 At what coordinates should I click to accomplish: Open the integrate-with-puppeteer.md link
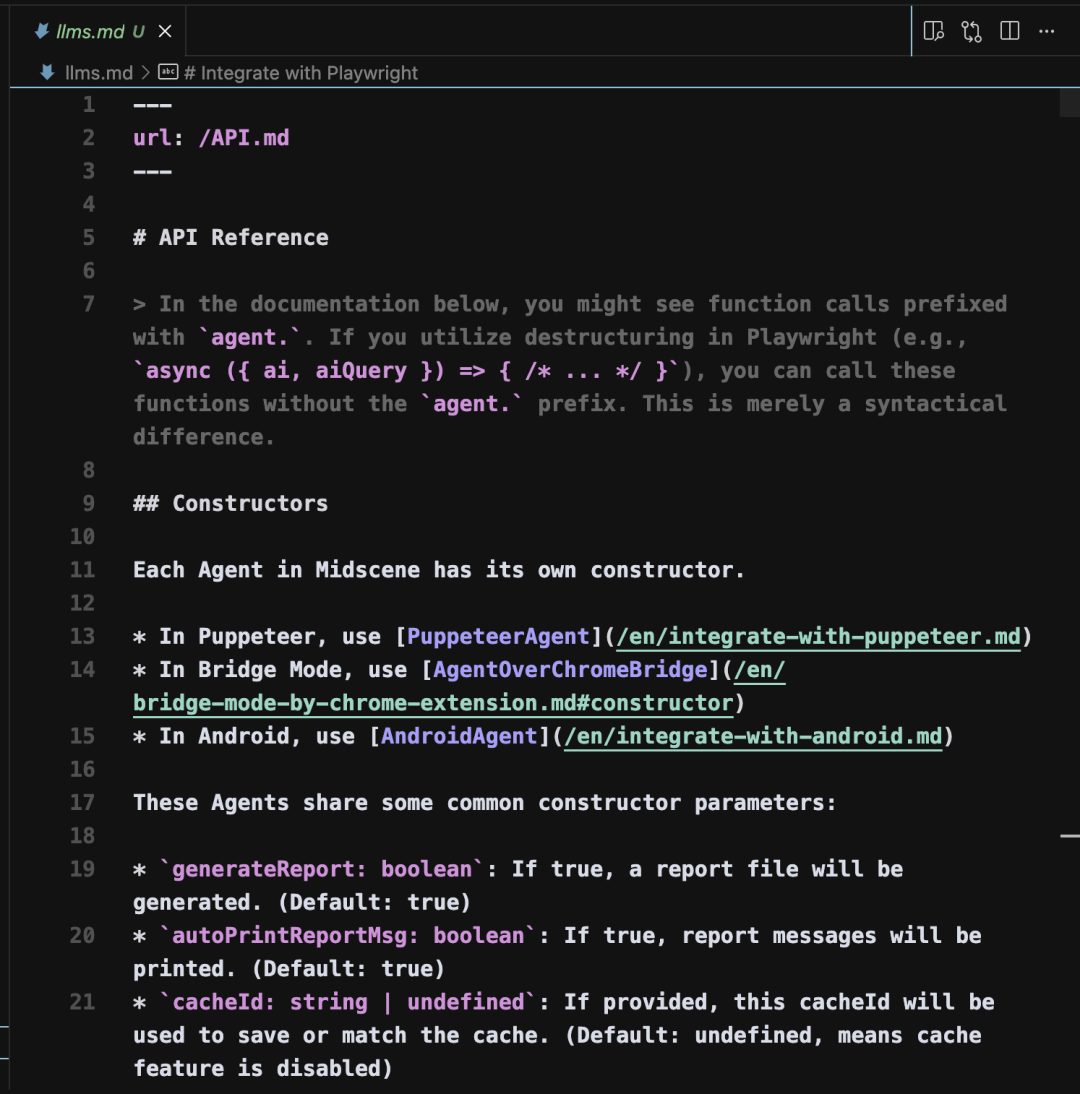(818, 636)
